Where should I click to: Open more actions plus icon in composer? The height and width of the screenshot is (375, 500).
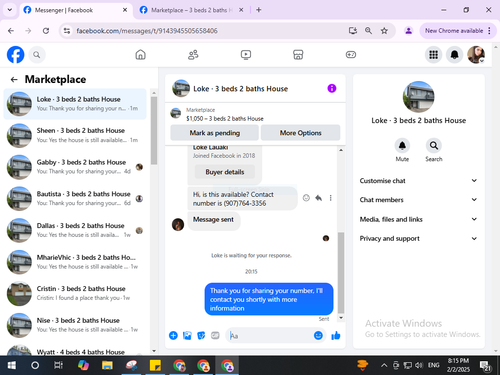(173, 335)
